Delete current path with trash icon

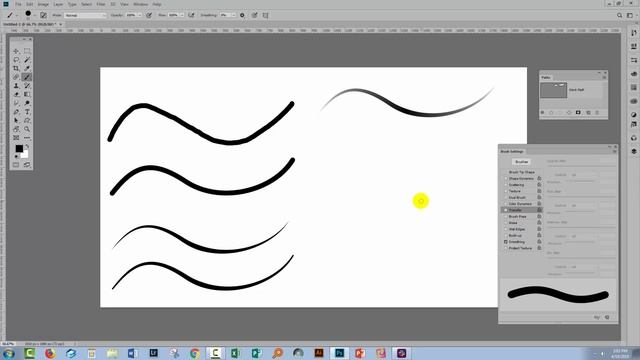coord(597,112)
